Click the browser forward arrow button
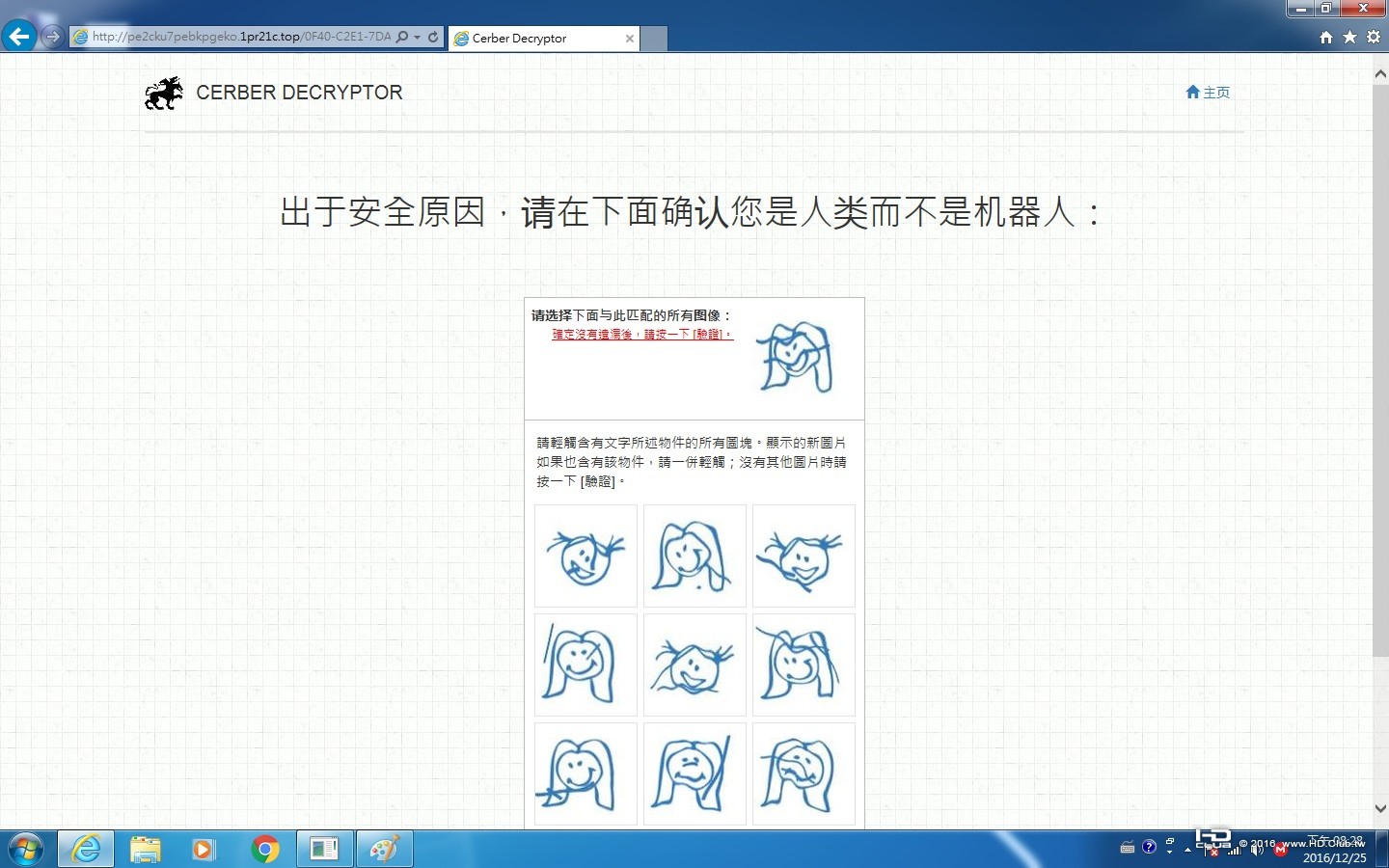The image size is (1389, 868). point(52,37)
